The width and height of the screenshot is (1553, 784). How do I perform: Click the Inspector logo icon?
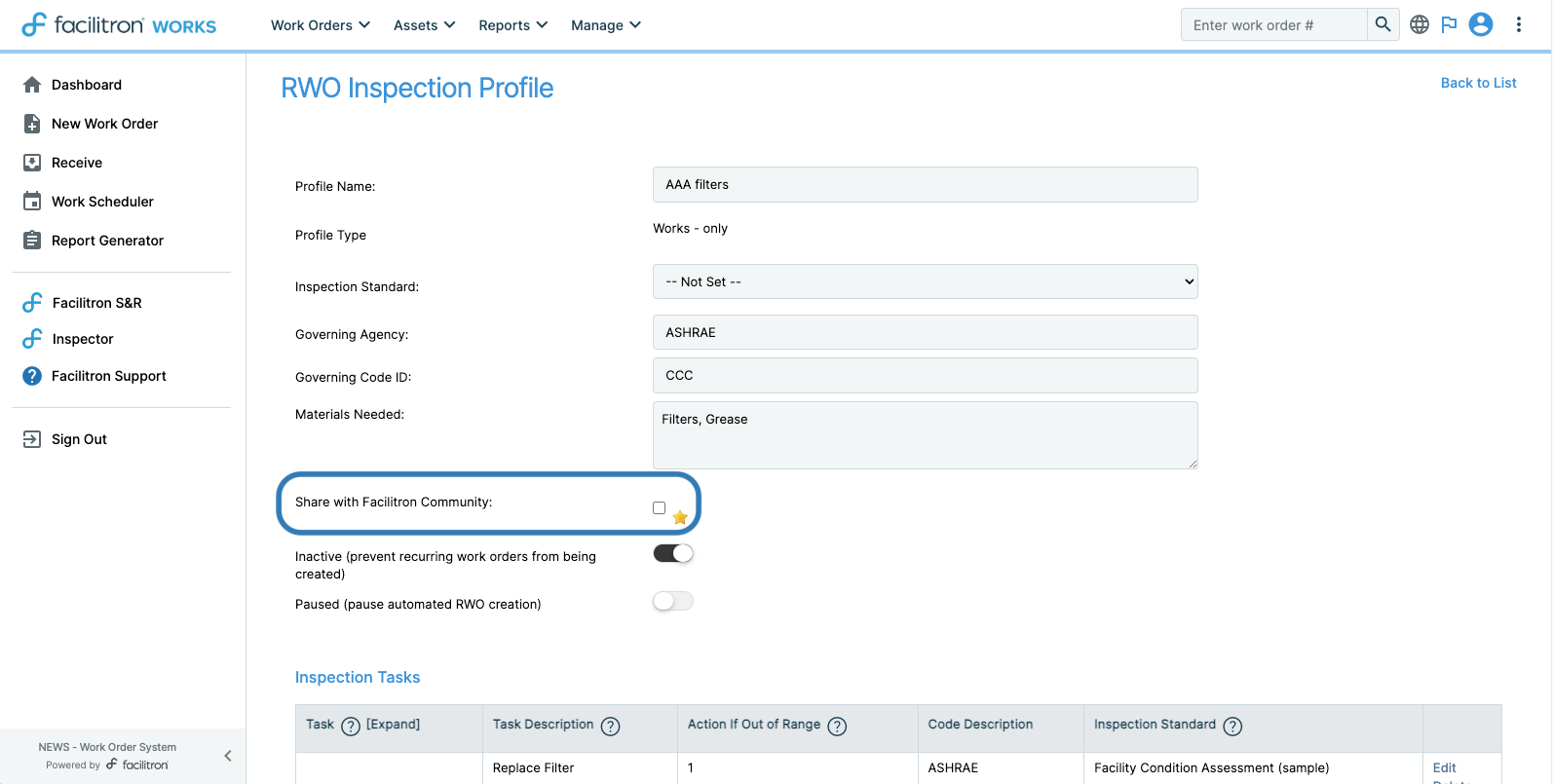(32, 339)
